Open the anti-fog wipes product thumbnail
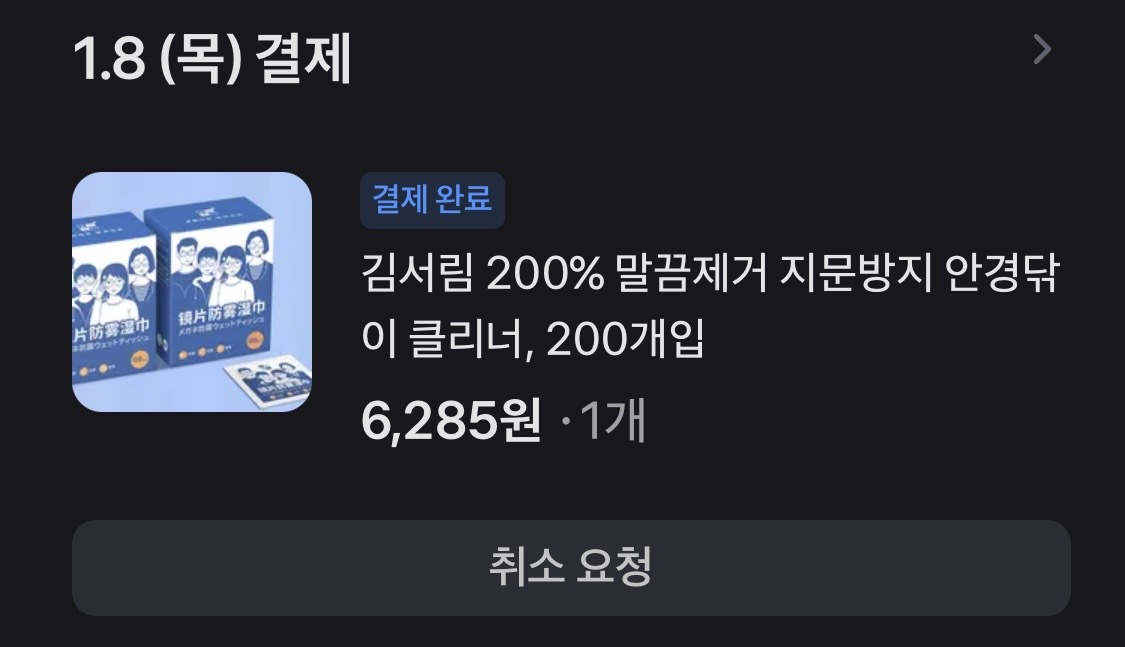The height and width of the screenshot is (647, 1125). (x=192, y=292)
